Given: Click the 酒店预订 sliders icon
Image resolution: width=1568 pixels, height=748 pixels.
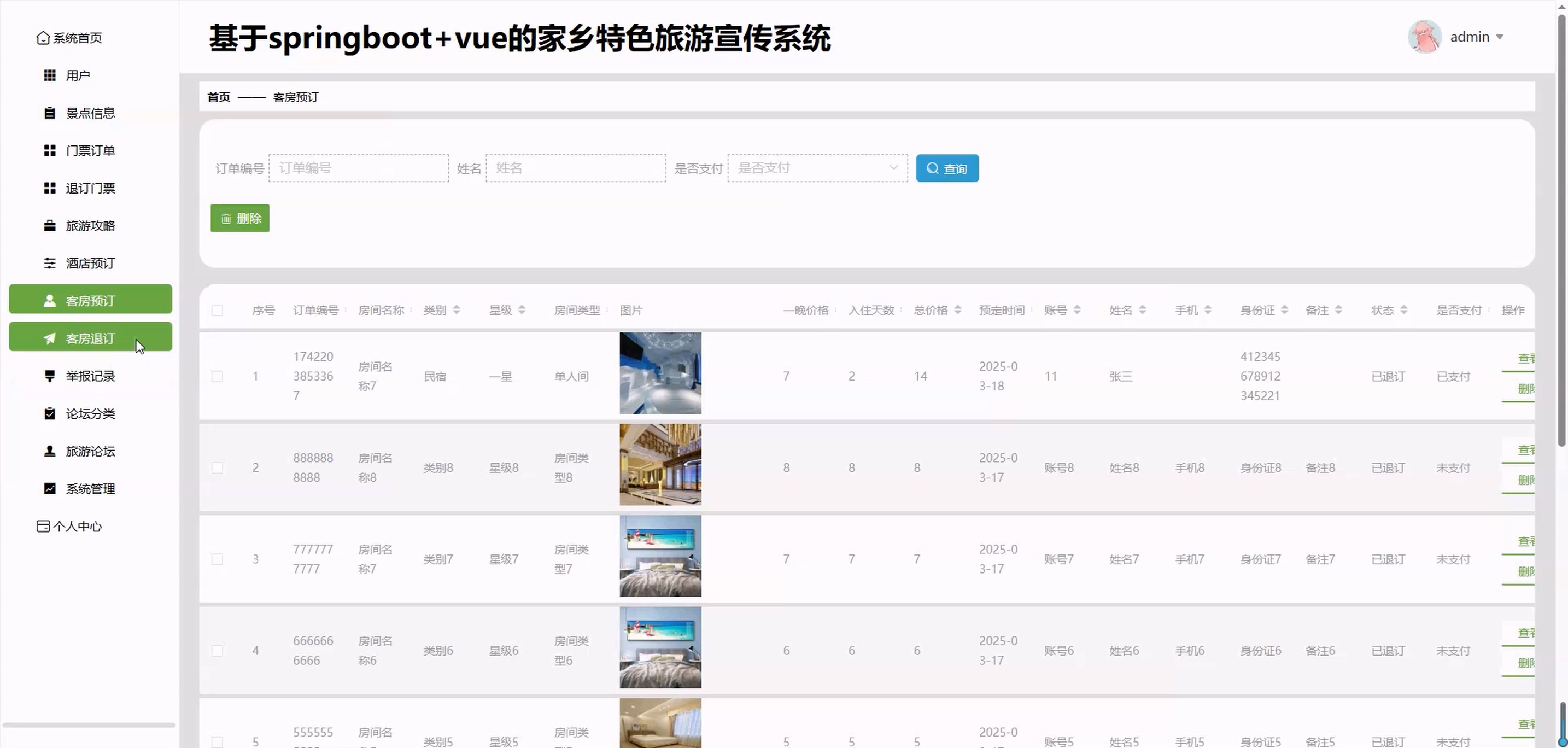Looking at the screenshot, I should [50, 264].
